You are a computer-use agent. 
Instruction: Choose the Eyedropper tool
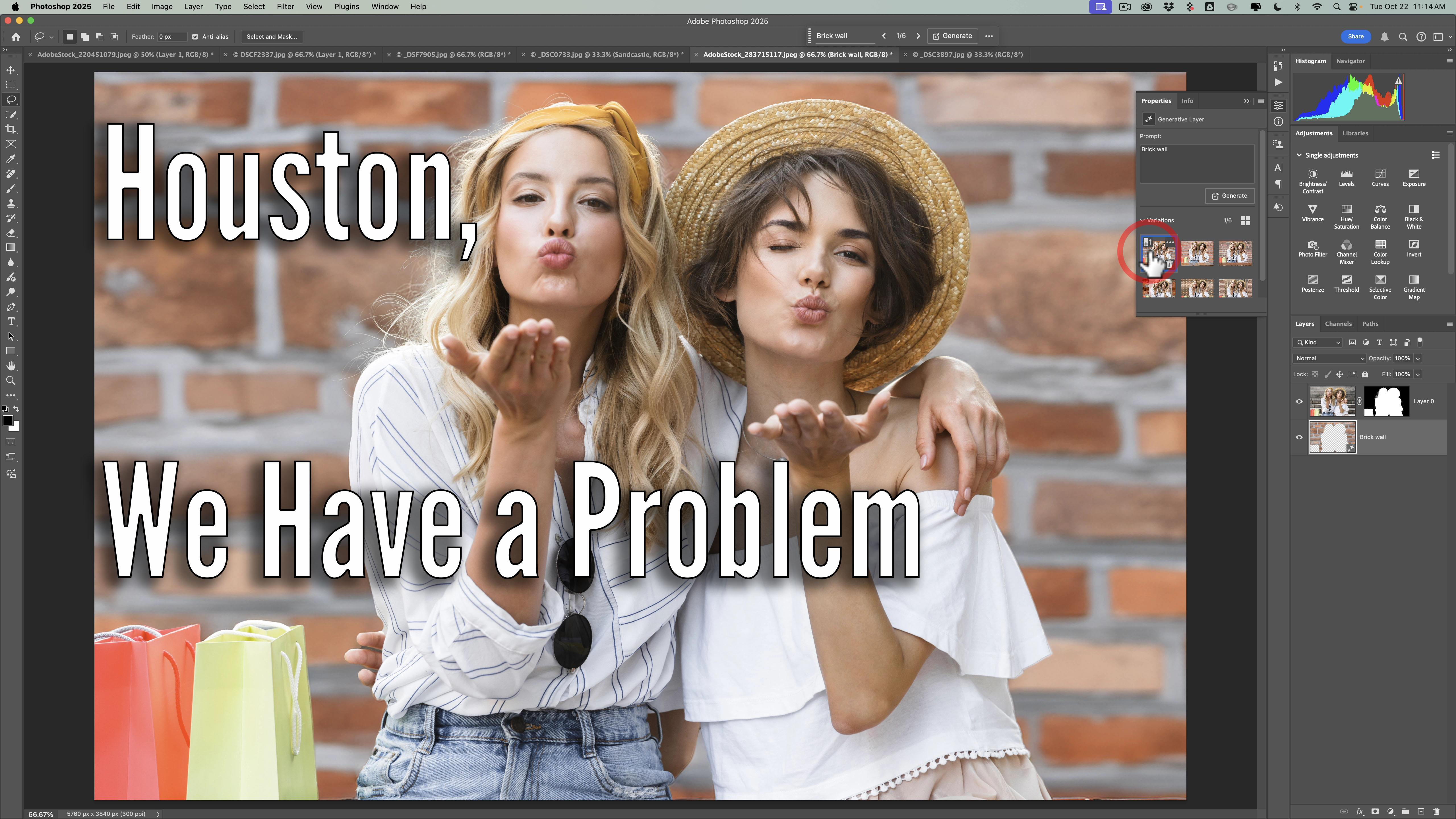11,159
